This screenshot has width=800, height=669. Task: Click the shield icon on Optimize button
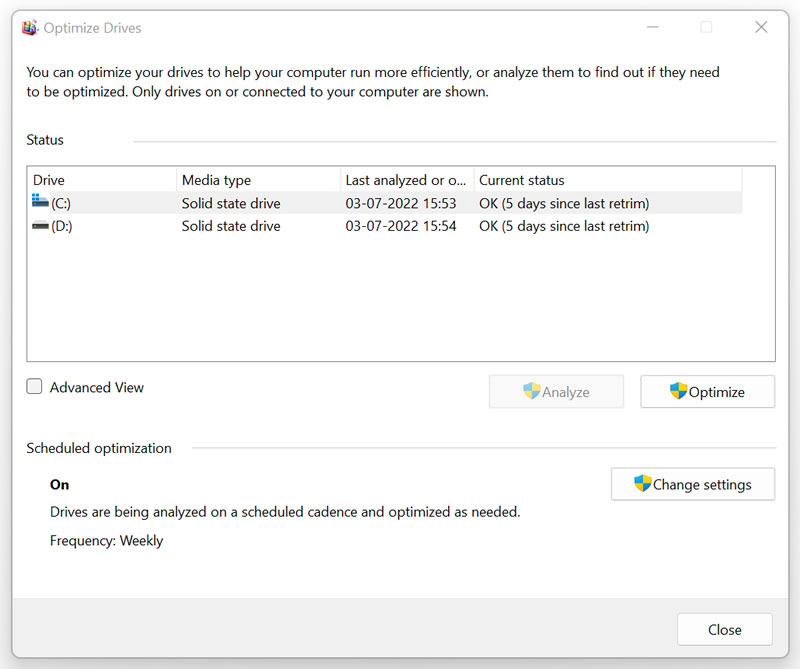[678, 391]
